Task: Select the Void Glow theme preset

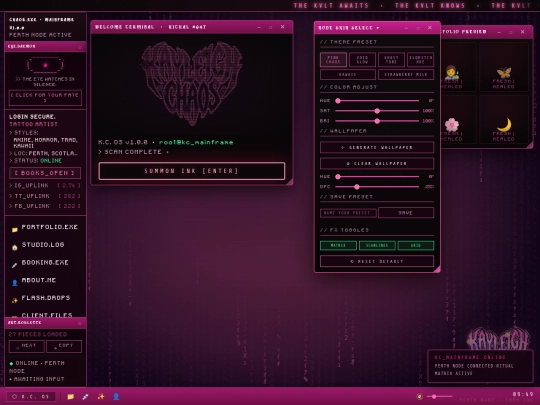Action: (362, 60)
